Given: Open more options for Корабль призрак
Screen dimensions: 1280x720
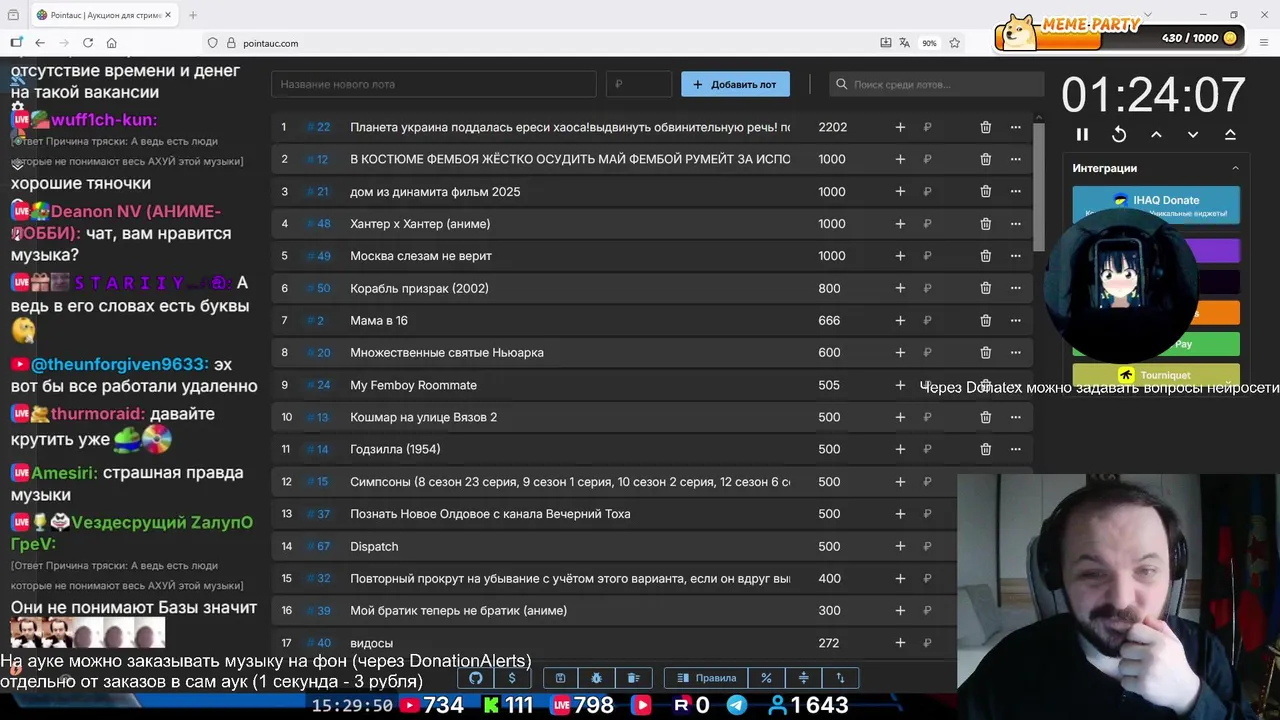Looking at the screenshot, I should point(1015,288).
